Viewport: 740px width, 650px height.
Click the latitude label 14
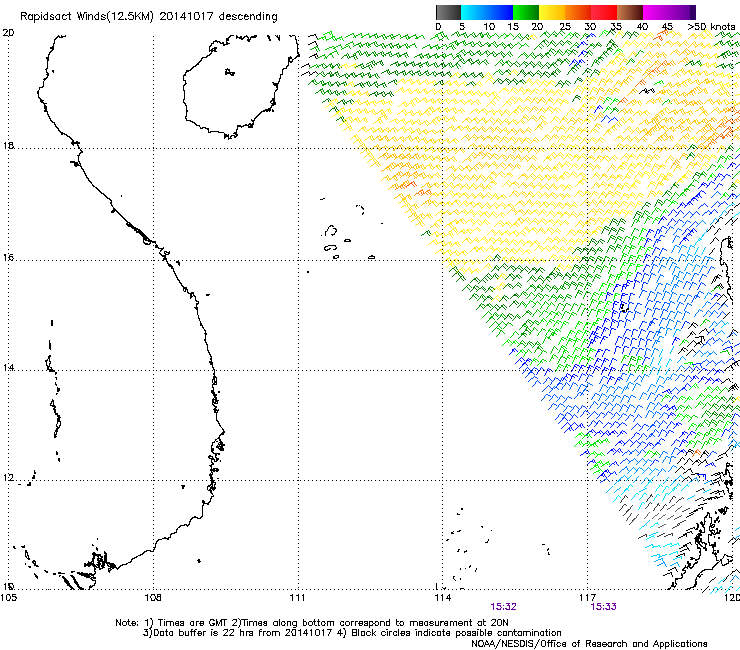8,367
